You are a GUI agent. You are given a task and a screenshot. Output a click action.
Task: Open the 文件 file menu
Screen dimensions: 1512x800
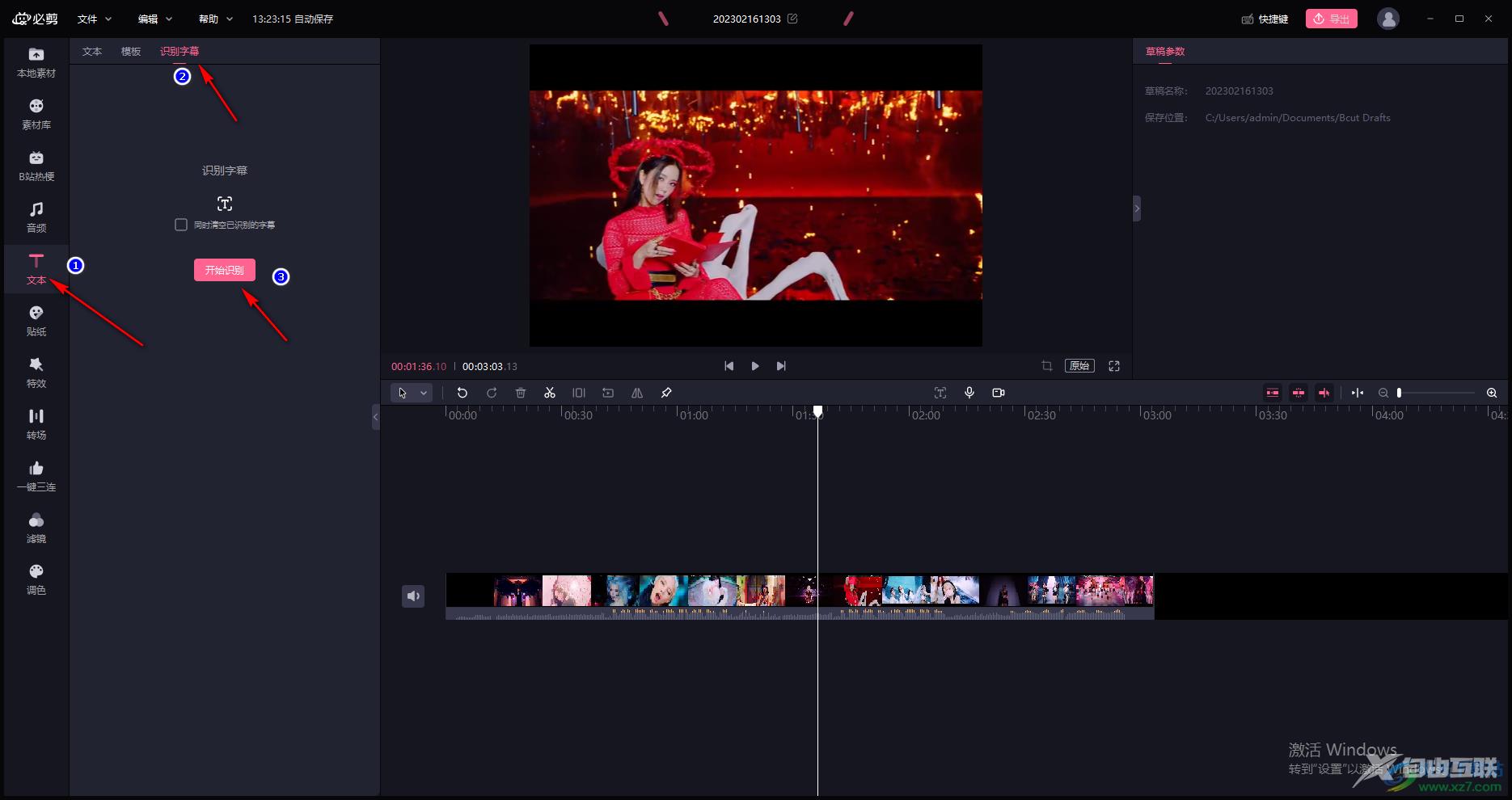[94, 19]
